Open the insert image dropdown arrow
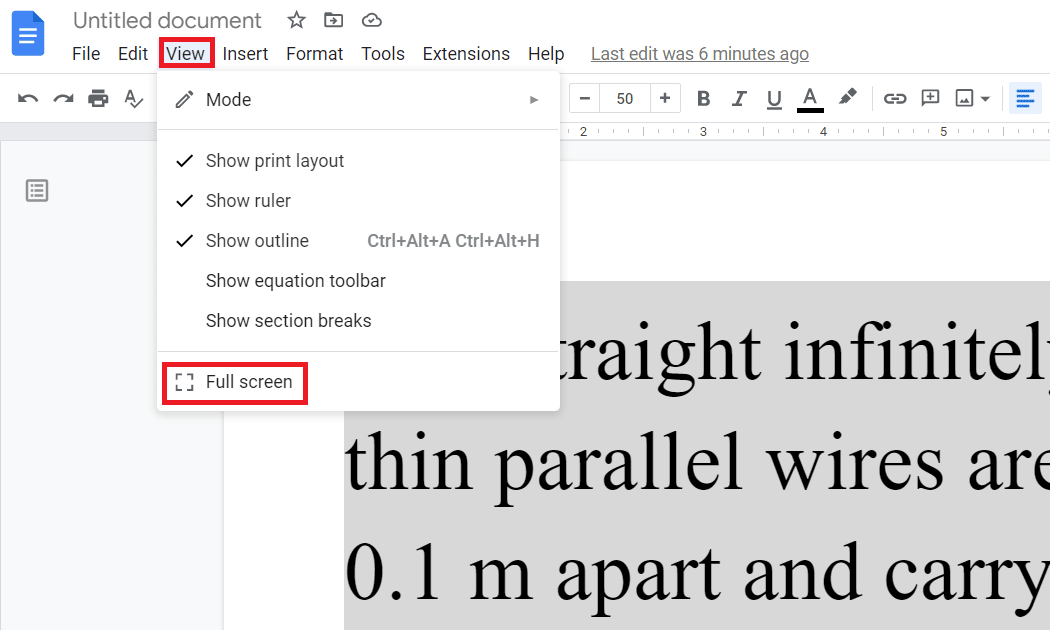 [x=985, y=99]
